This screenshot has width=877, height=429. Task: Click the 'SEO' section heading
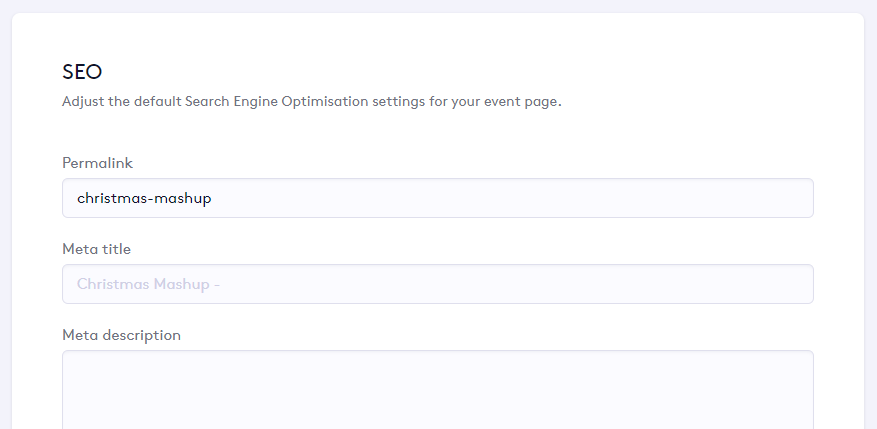82,72
